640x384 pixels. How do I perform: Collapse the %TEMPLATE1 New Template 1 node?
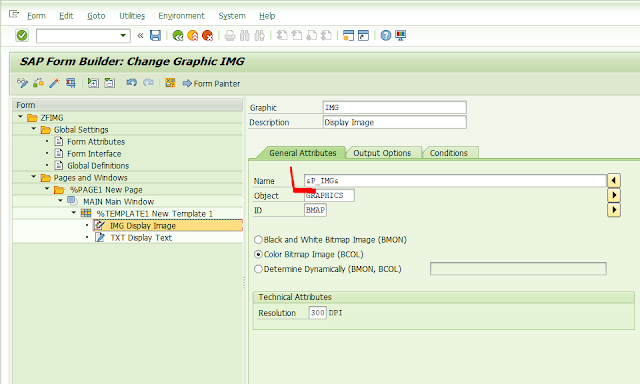(x=74, y=212)
